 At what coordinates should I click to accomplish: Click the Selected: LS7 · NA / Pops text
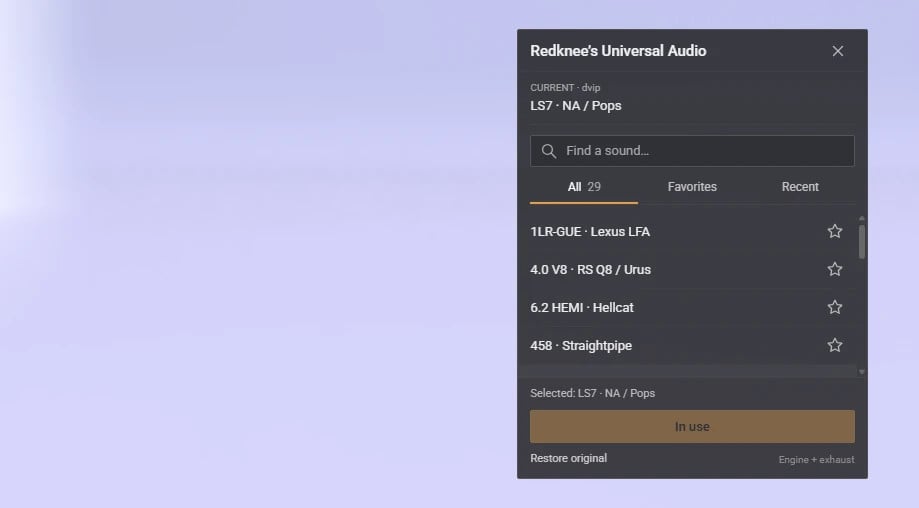[593, 393]
